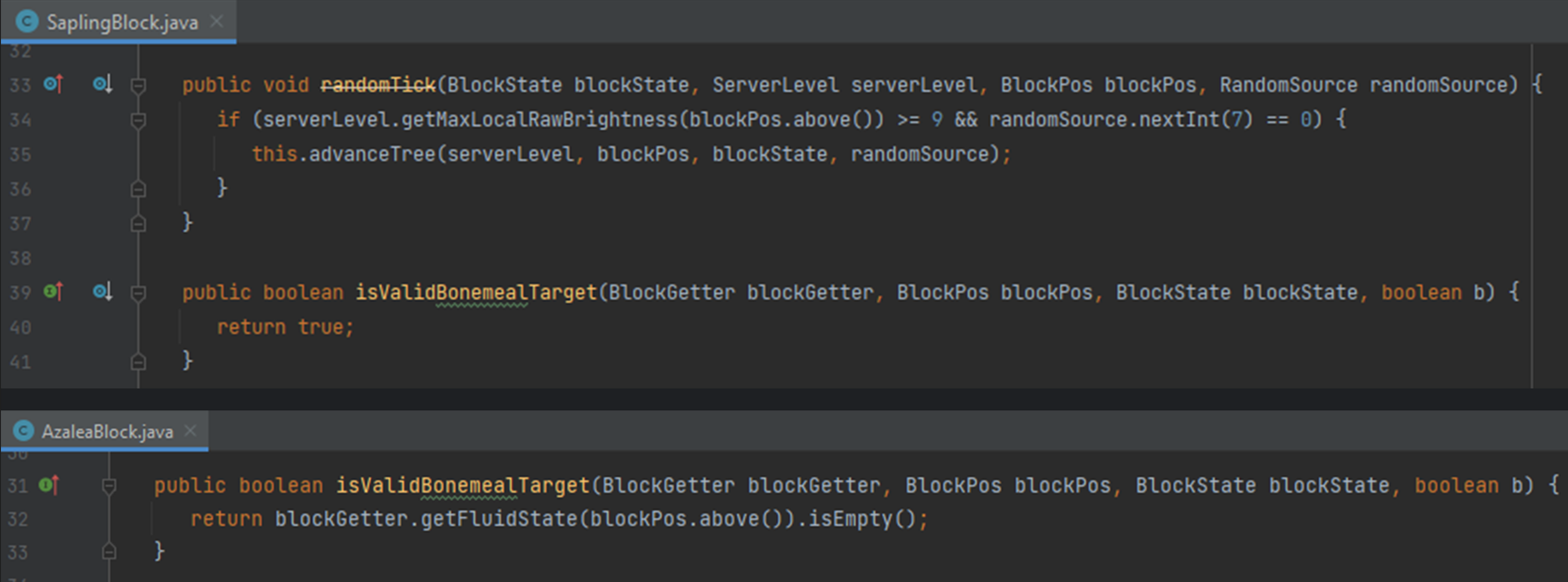The width and height of the screenshot is (1568, 582).
Task: Click the fold end marker on line 37
Action: click(x=138, y=223)
